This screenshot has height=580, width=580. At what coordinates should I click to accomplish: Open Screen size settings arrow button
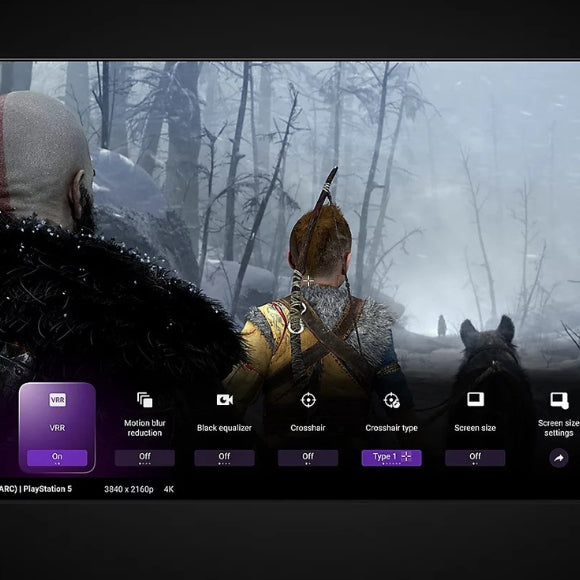559,458
